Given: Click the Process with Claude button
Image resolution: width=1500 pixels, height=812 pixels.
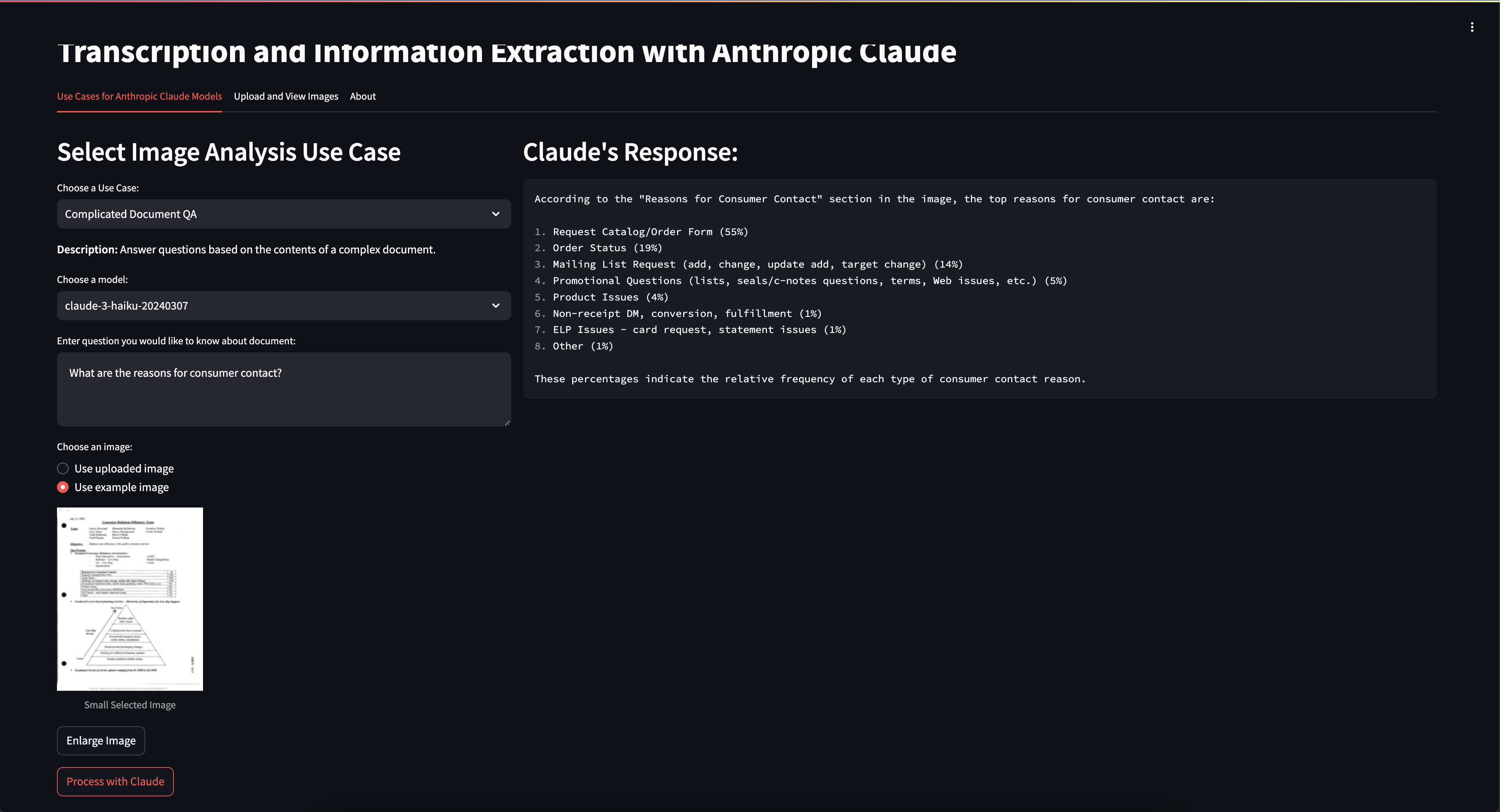Looking at the screenshot, I should coord(115,781).
